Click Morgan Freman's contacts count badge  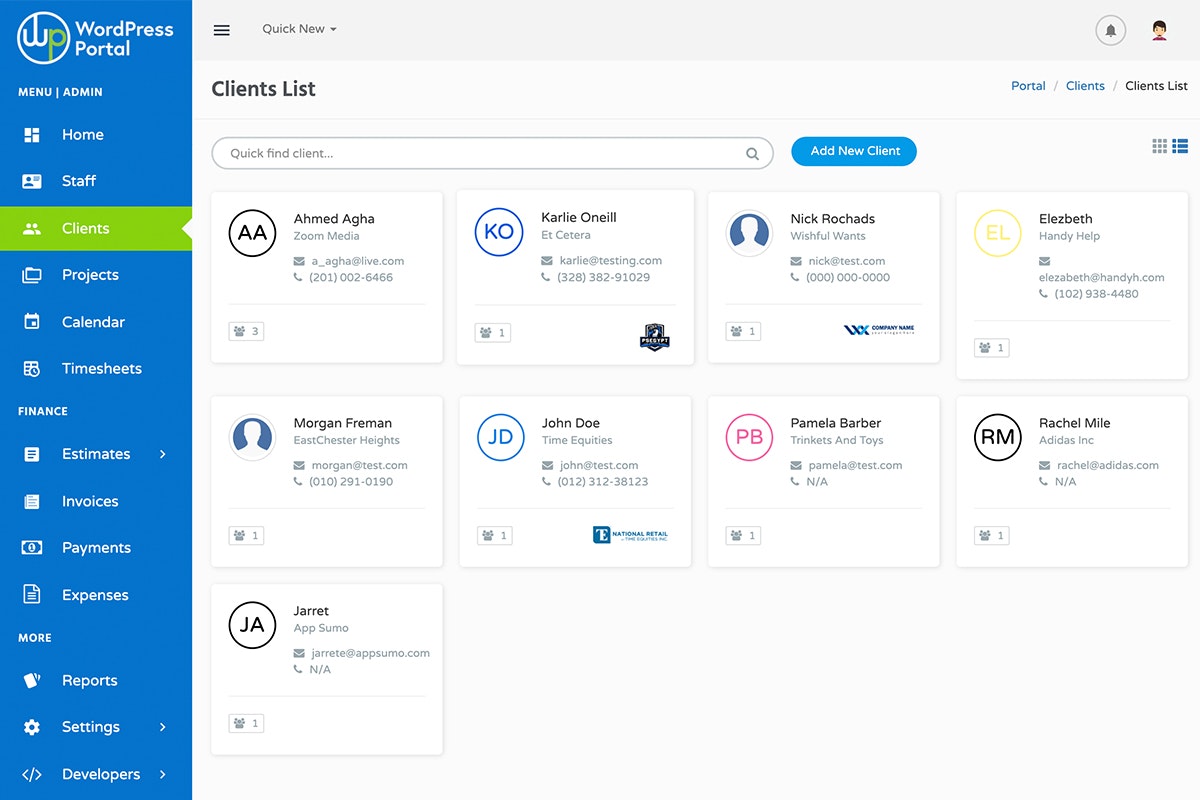point(246,536)
